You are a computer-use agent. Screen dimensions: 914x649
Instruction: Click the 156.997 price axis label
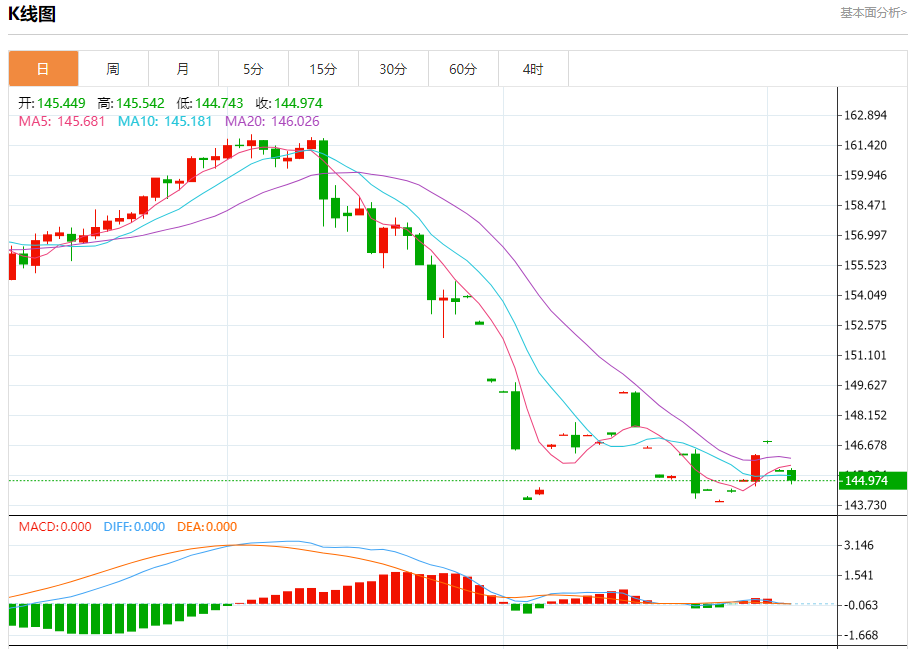pyautogui.click(x=866, y=235)
